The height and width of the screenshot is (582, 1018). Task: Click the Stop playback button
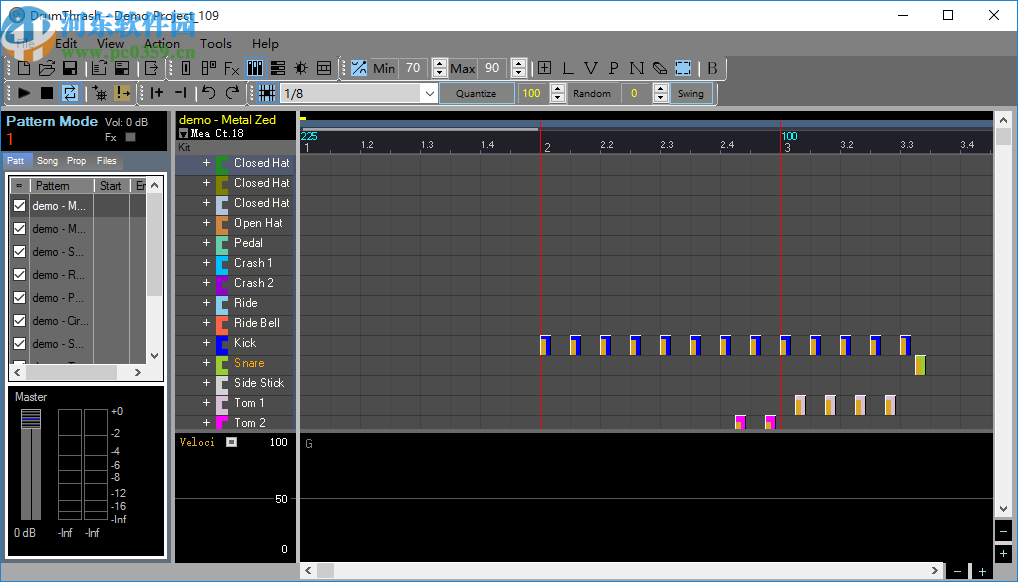(47, 93)
